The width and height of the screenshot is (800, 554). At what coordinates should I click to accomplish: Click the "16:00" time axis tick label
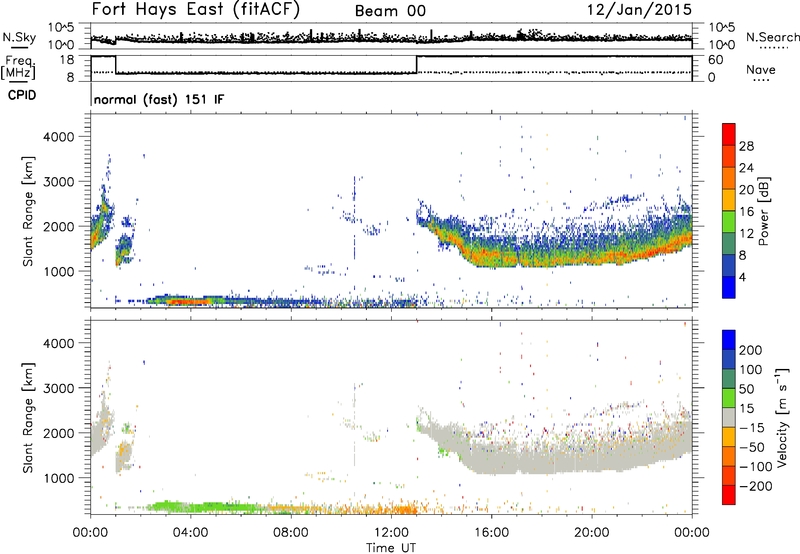click(491, 533)
